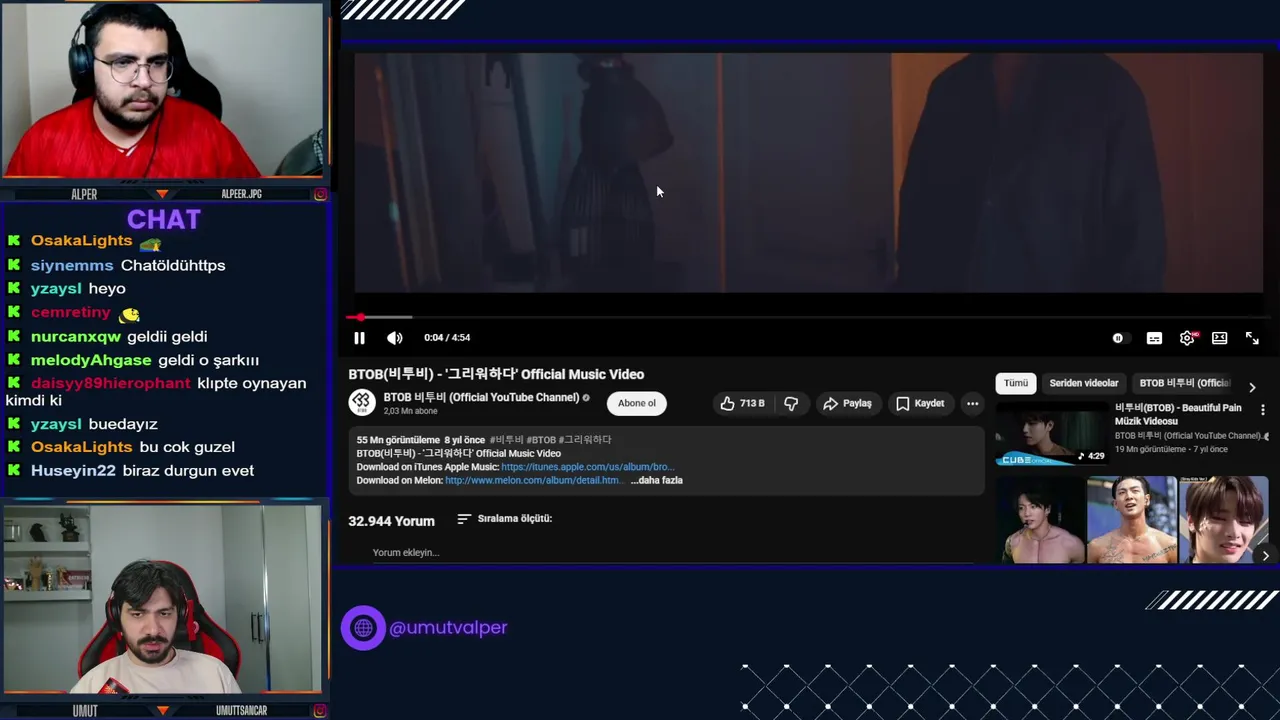Open first Shorts thumbnail in sidebar
This screenshot has width=1280, height=720.
[1040, 519]
